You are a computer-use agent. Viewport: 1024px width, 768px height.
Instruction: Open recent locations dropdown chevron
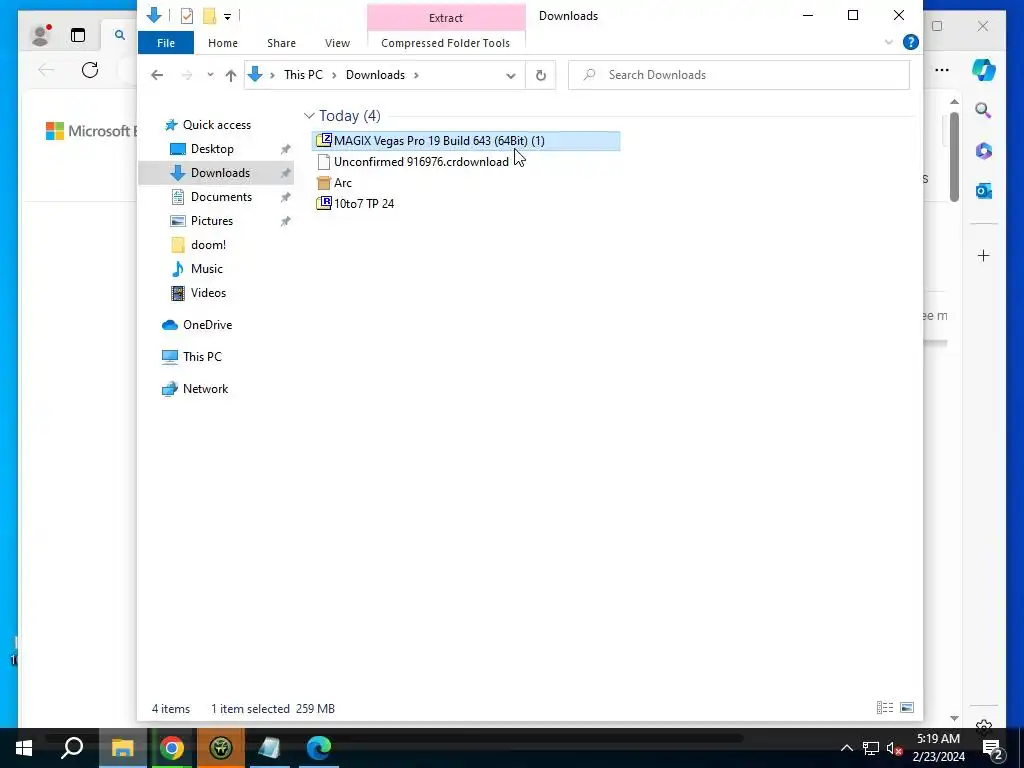[x=210, y=75]
